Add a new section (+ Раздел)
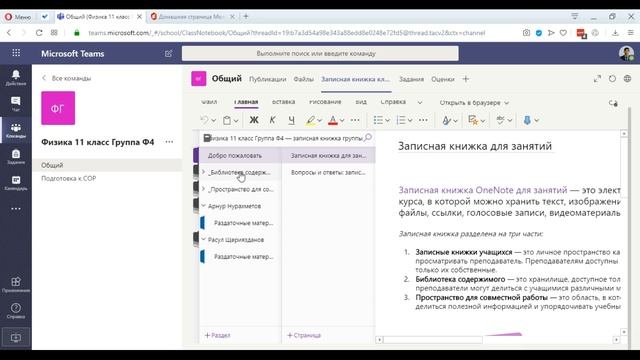Image resolution: width=640 pixels, height=360 pixels. tap(218, 335)
